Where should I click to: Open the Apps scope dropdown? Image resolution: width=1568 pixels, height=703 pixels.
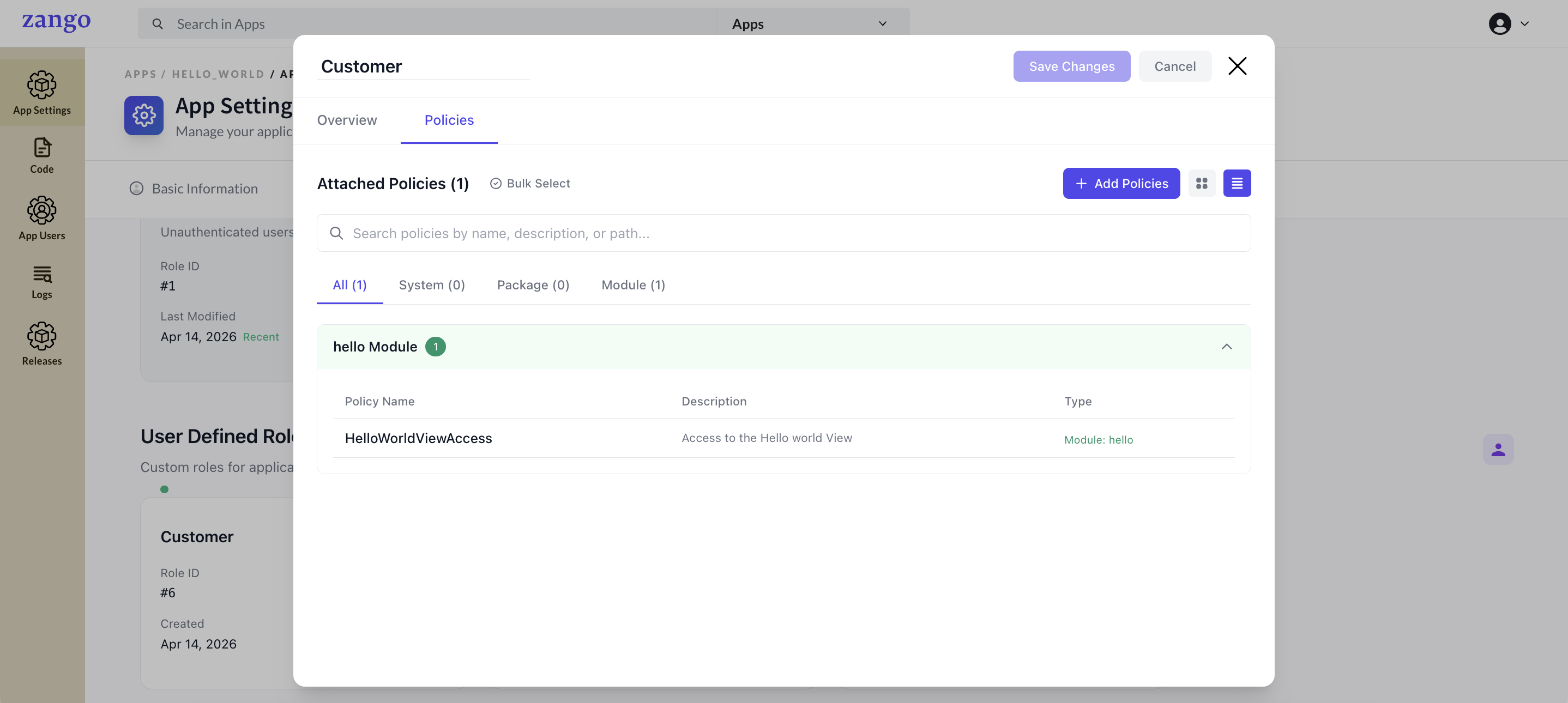(x=812, y=24)
